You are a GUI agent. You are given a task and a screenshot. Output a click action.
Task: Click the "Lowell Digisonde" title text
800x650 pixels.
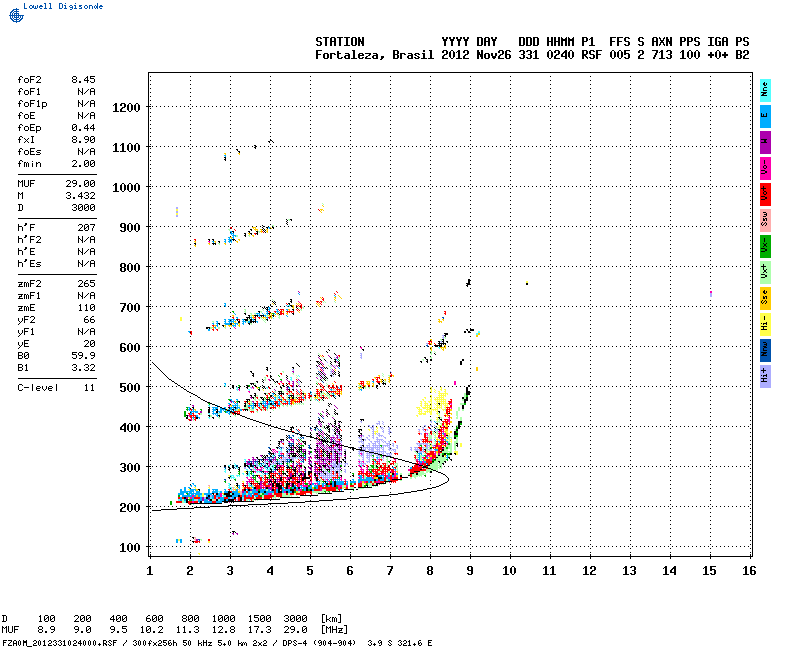pyautogui.click(x=63, y=6)
